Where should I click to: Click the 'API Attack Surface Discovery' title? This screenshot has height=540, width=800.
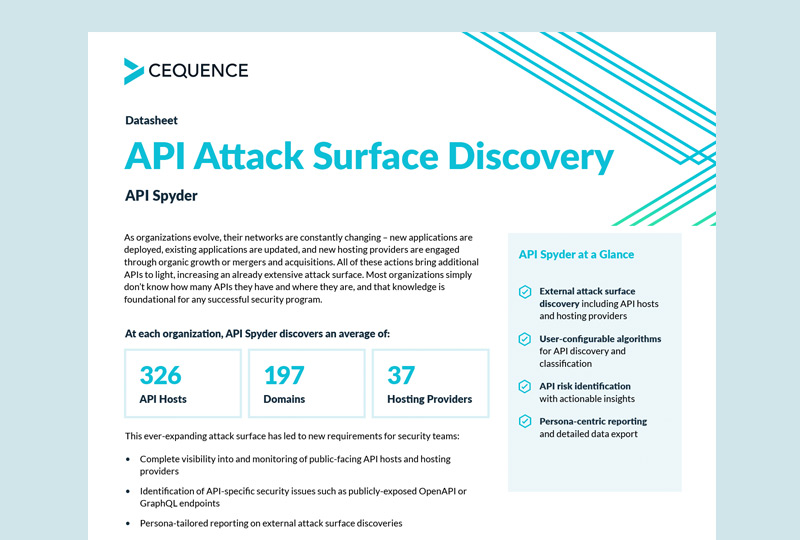coord(369,156)
